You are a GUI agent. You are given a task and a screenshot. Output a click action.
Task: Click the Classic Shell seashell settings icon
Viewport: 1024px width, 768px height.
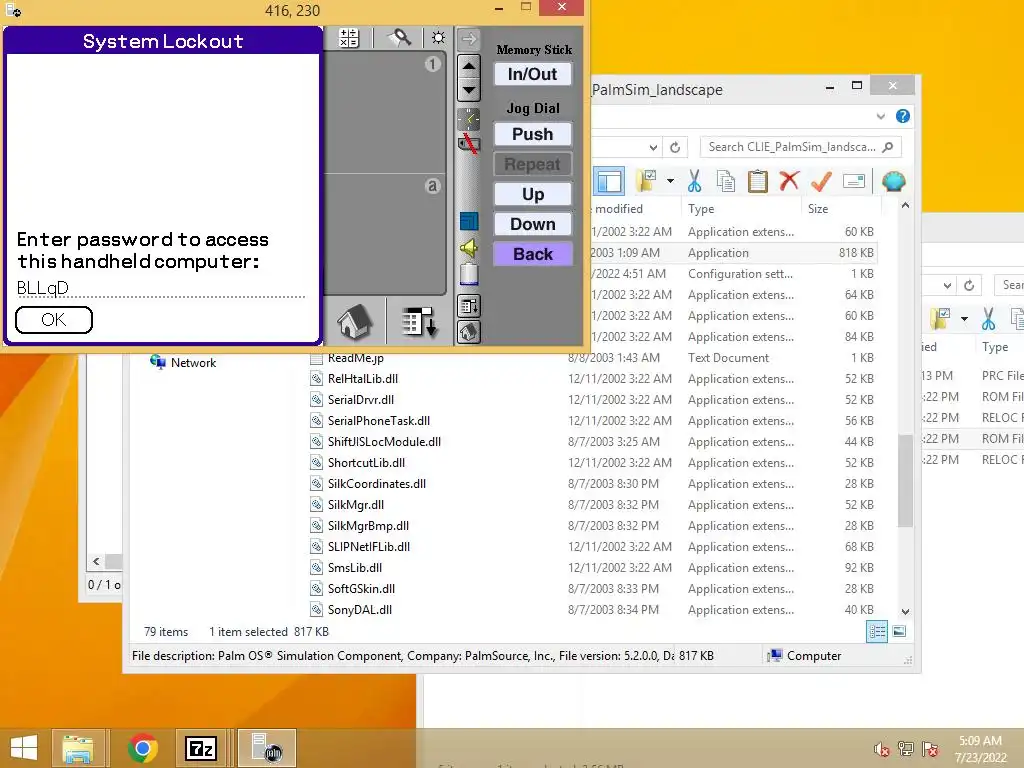893,181
